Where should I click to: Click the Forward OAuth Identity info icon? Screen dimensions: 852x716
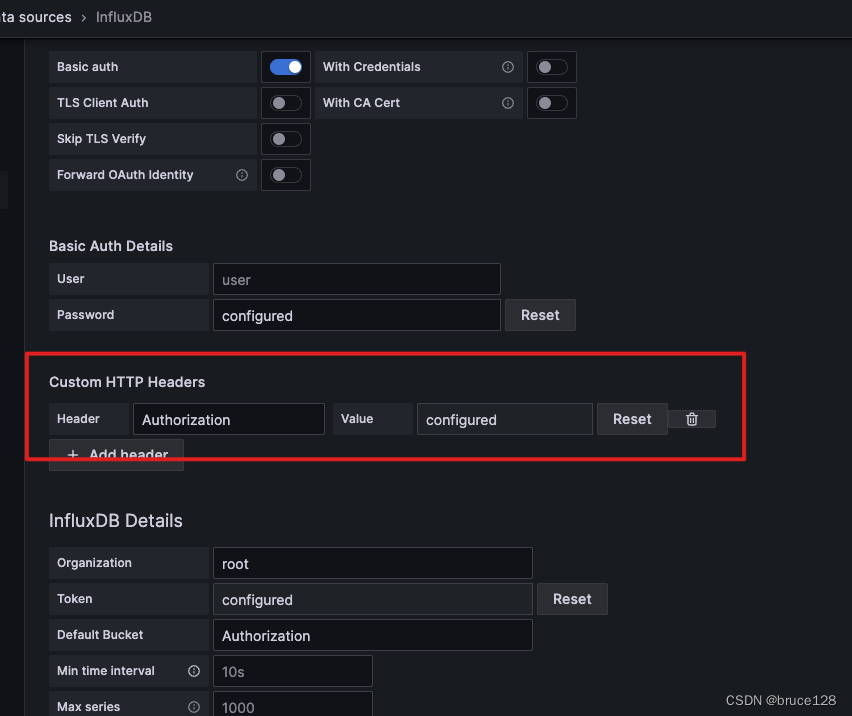click(242, 175)
